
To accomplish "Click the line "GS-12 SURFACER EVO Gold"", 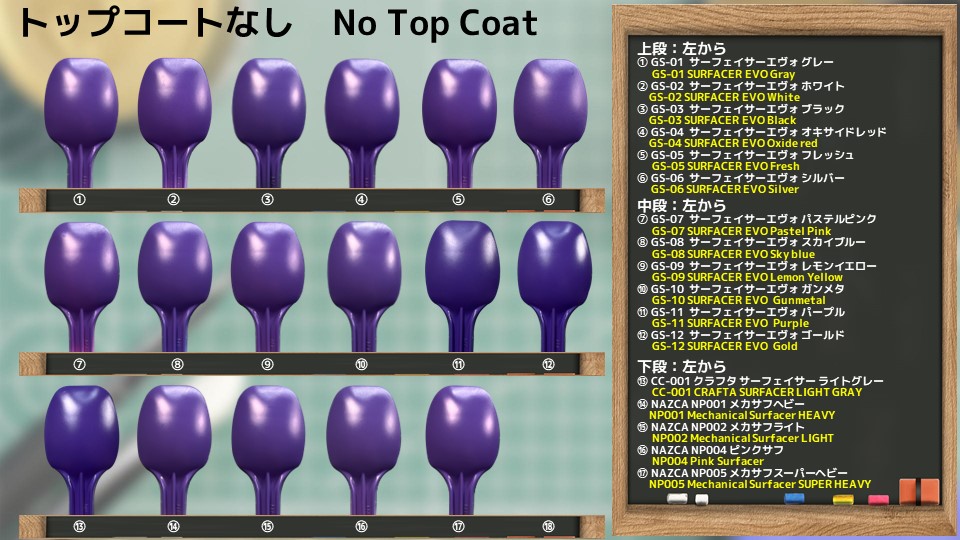I will [724, 346].
